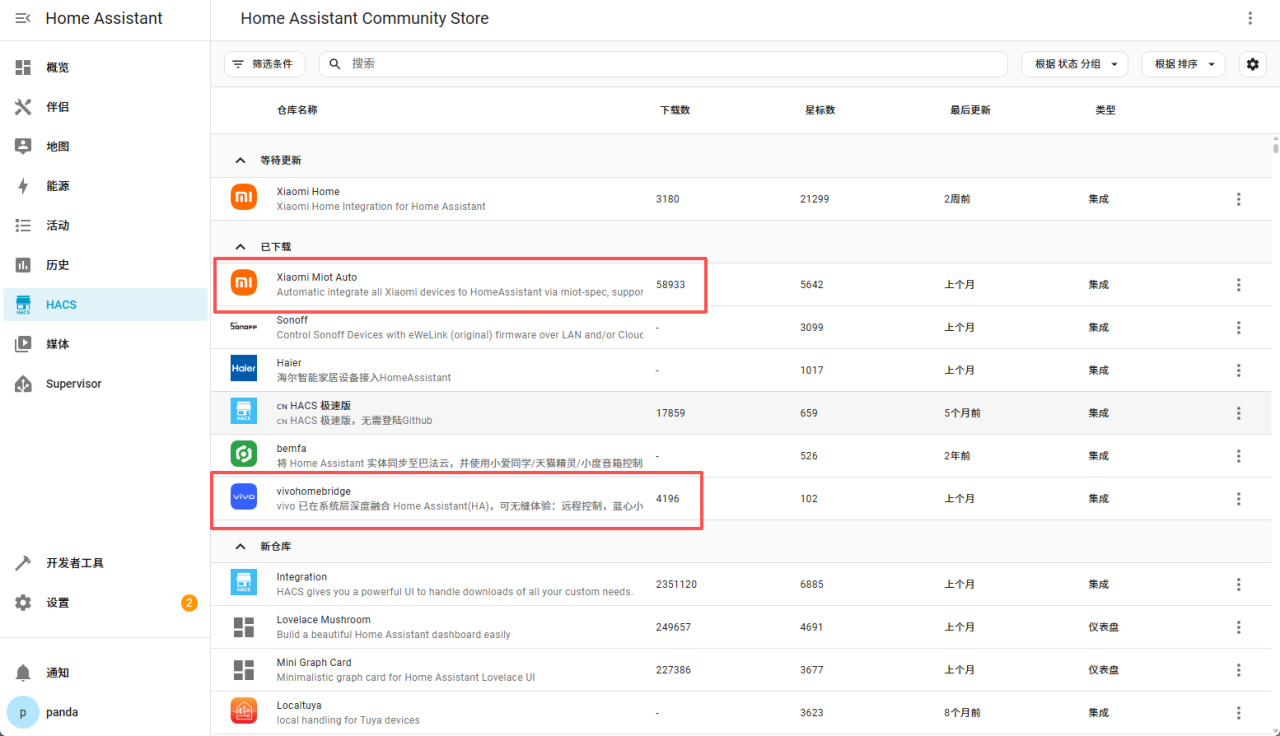Go to 开发者工具 in the sidebar
The image size is (1280, 736).
point(105,563)
